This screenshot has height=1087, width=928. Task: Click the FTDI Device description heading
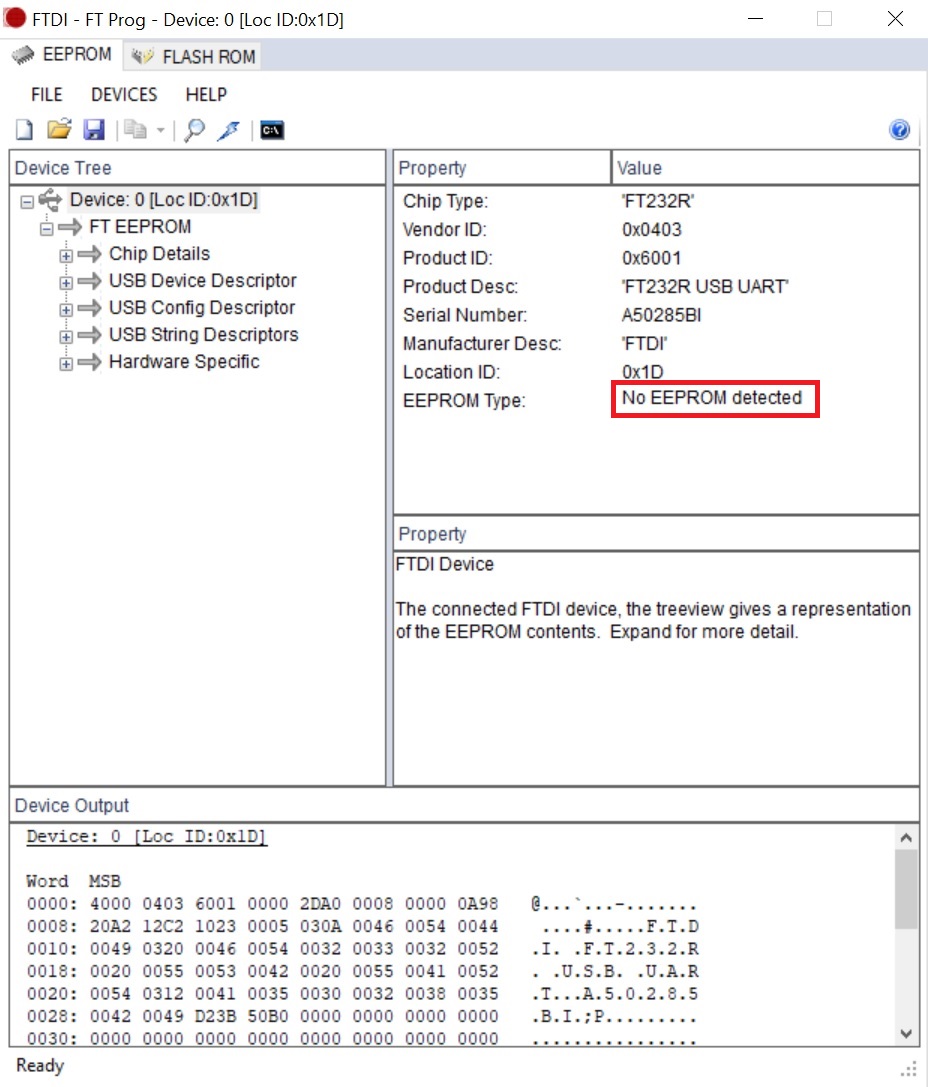tap(444, 564)
